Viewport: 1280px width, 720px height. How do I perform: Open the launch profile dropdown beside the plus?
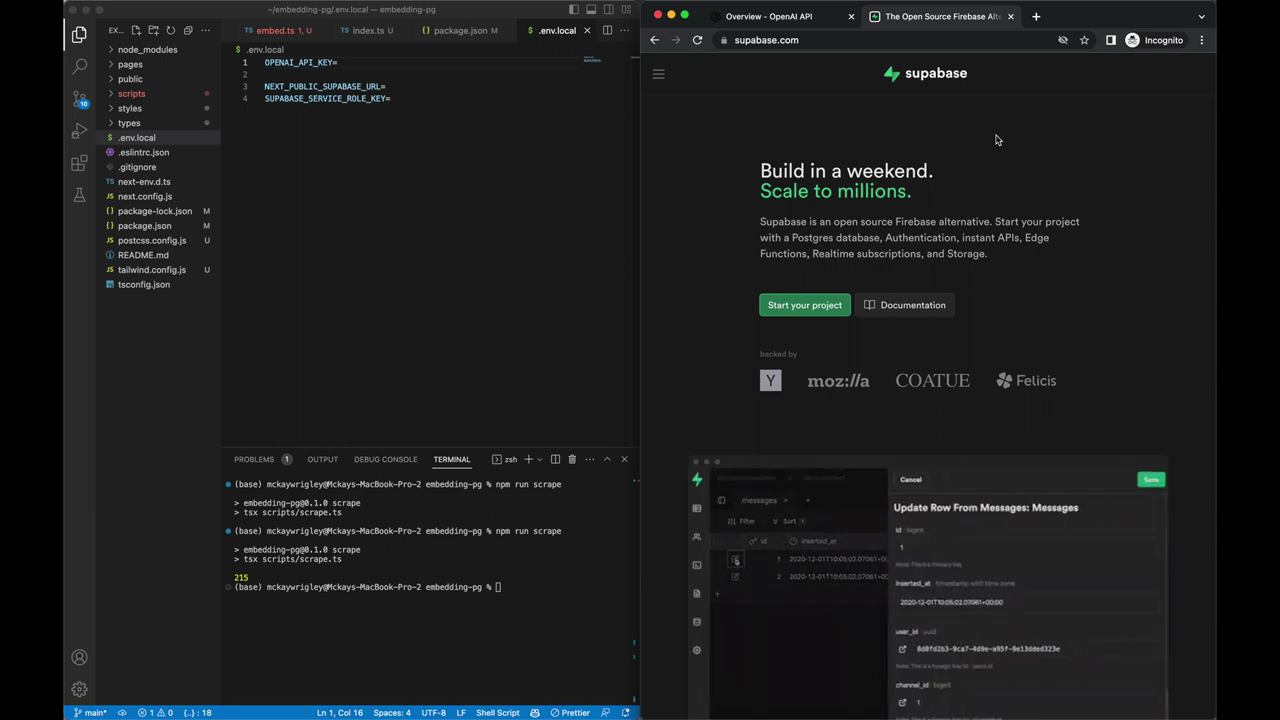pyautogui.click(x=540, y=459)
